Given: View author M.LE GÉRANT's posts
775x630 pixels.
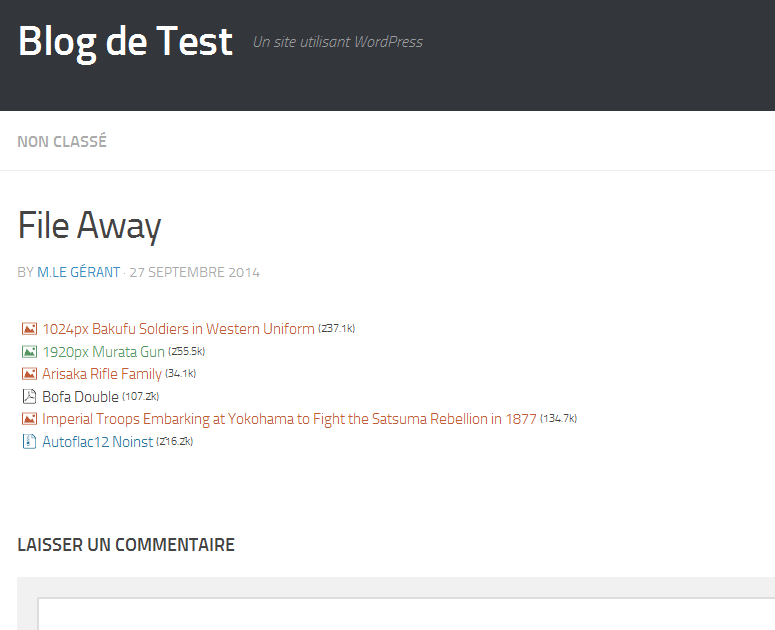Looking at the screenshot, I should coord(79,272).
